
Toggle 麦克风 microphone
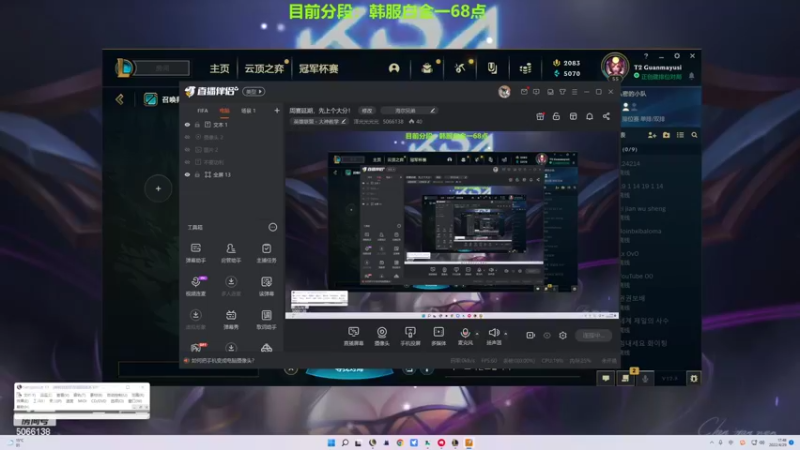(465, 336)
